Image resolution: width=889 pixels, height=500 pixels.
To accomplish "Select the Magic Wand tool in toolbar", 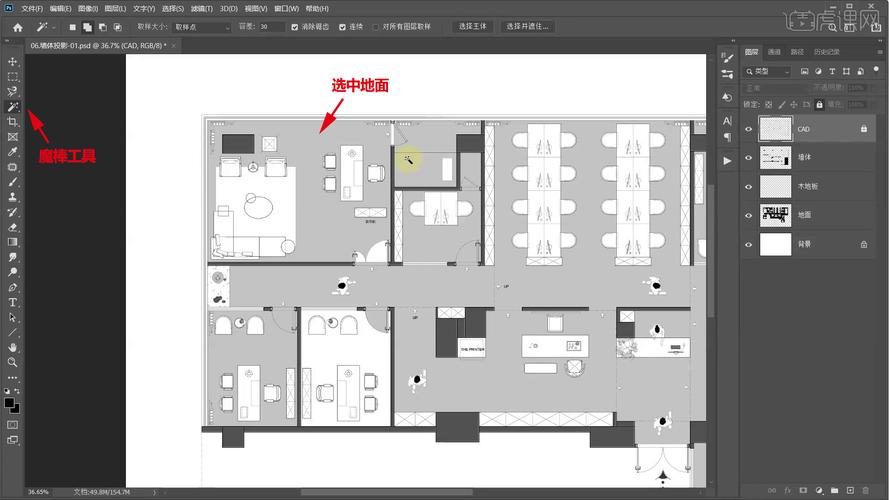I will [13, 106].
